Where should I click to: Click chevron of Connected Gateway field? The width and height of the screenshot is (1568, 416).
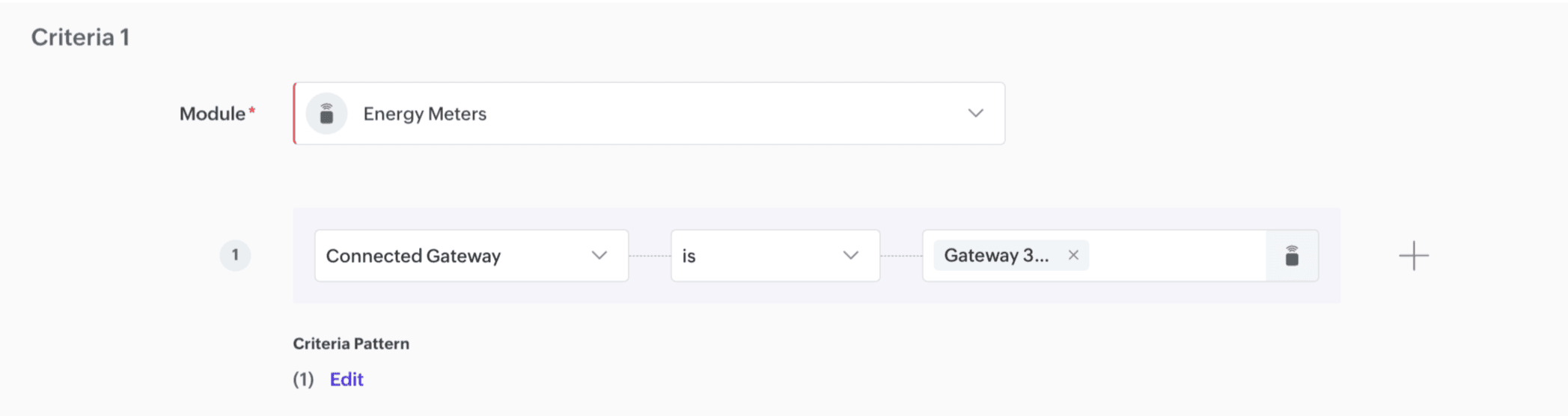click(600, 255)
